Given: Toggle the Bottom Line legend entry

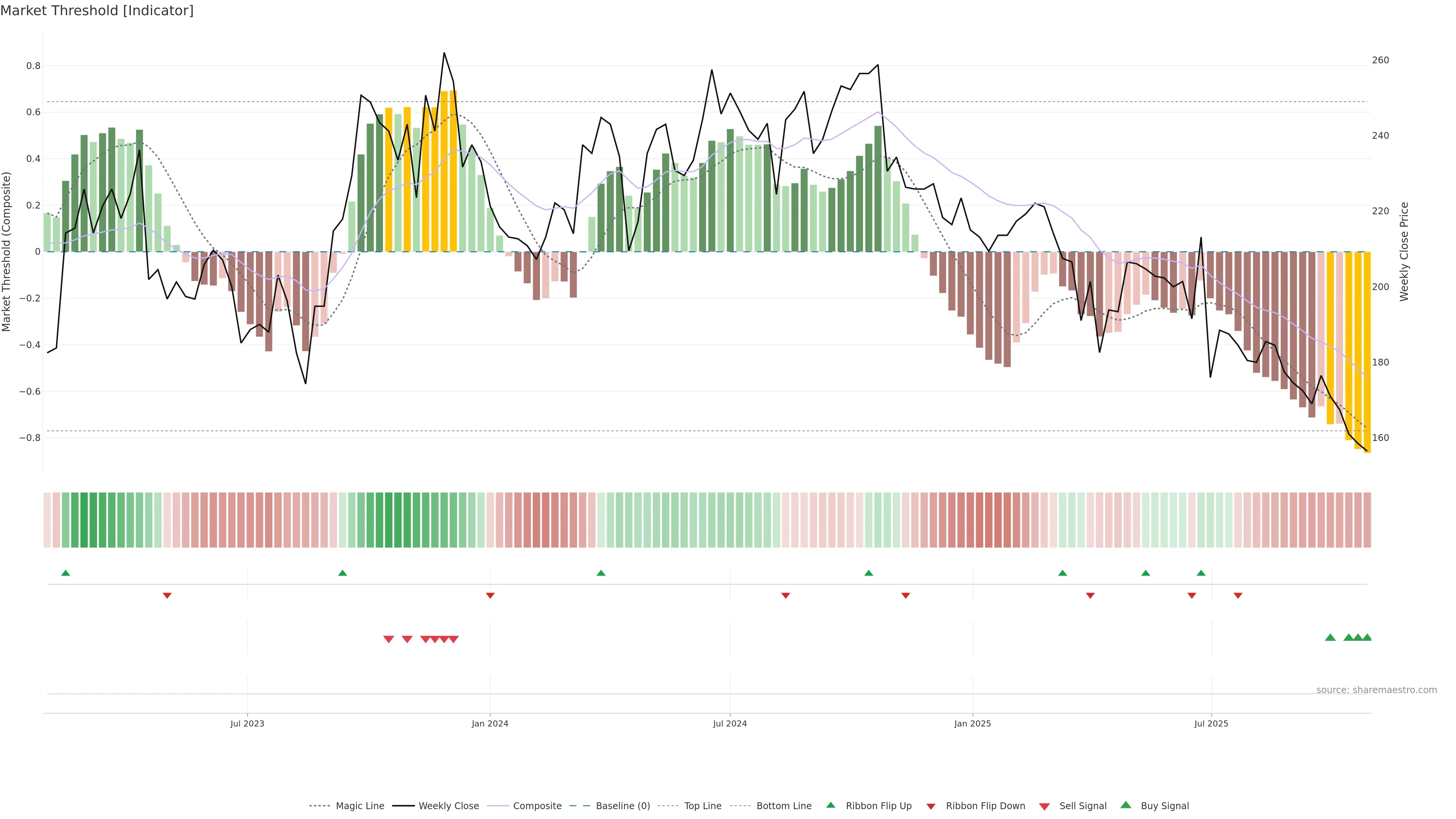Looking at the screenshot, I should pyautogui.click(x=783, y=806).
